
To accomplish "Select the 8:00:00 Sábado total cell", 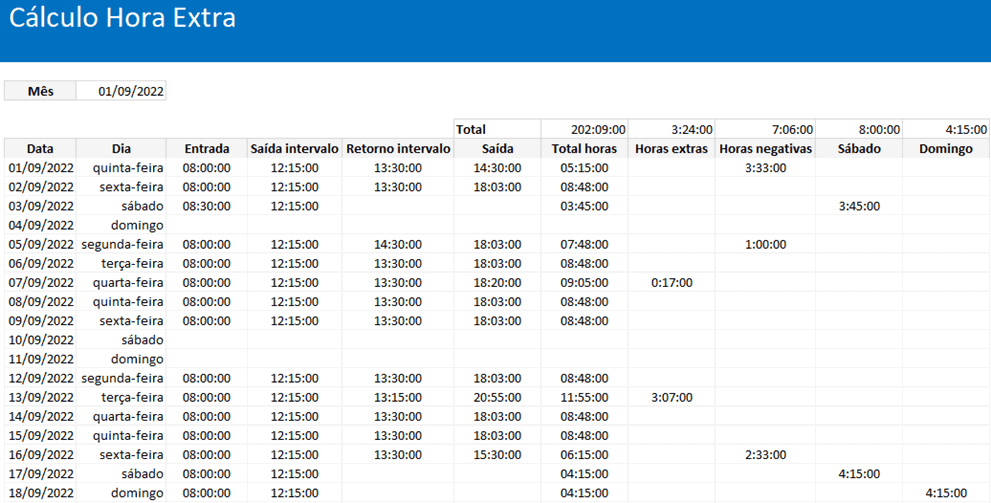I will pyautogui.click(x=859, y=129).
